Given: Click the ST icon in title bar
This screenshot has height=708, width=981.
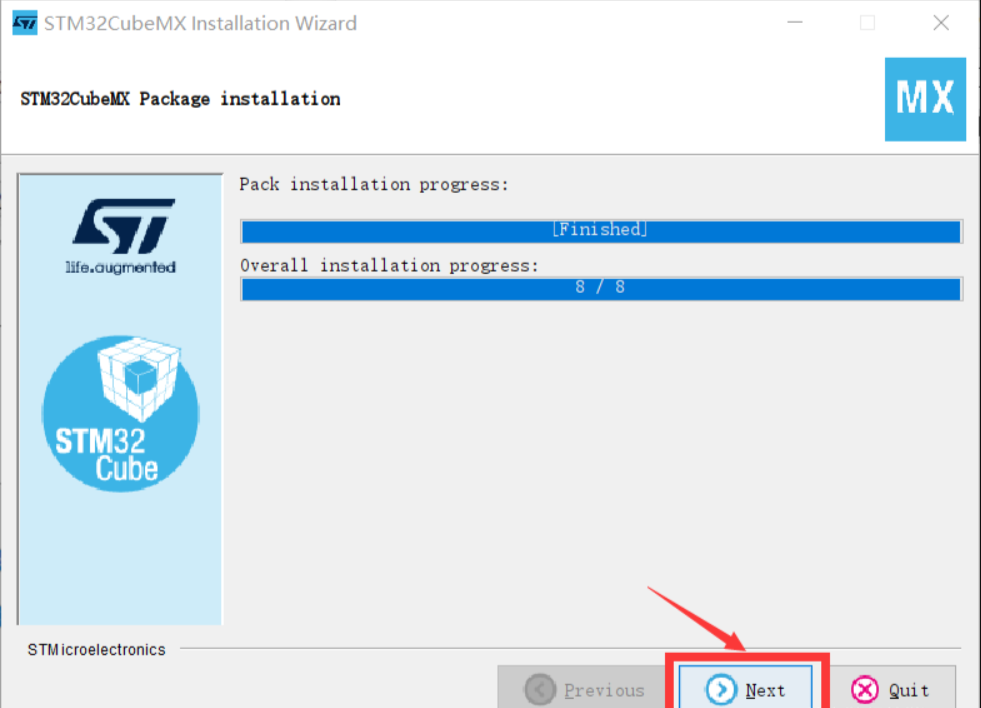Looking at the screenshot, I should coord(24,23).
